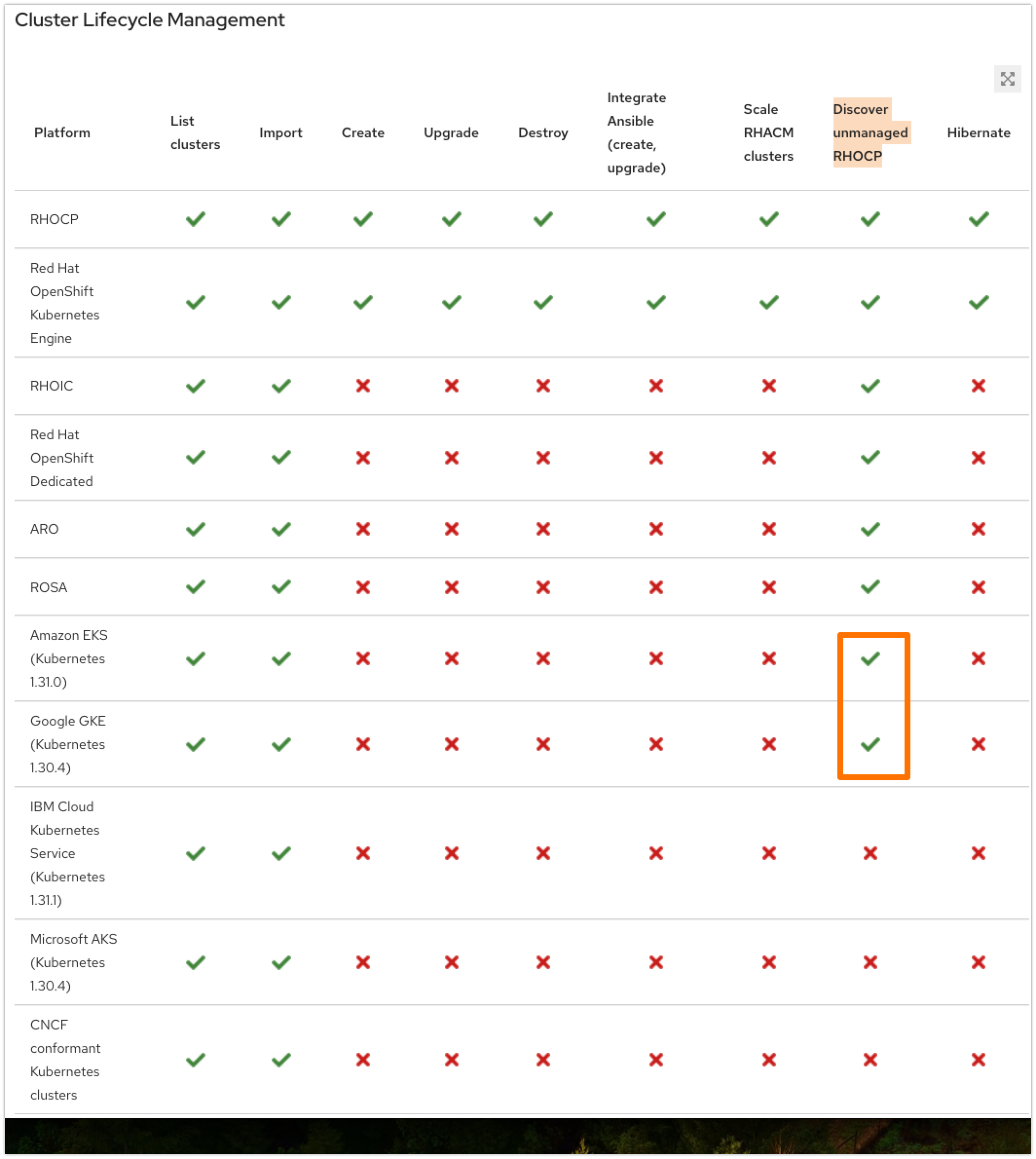Click the RHOCP Hibernate green checkmark

coord(979,219)
